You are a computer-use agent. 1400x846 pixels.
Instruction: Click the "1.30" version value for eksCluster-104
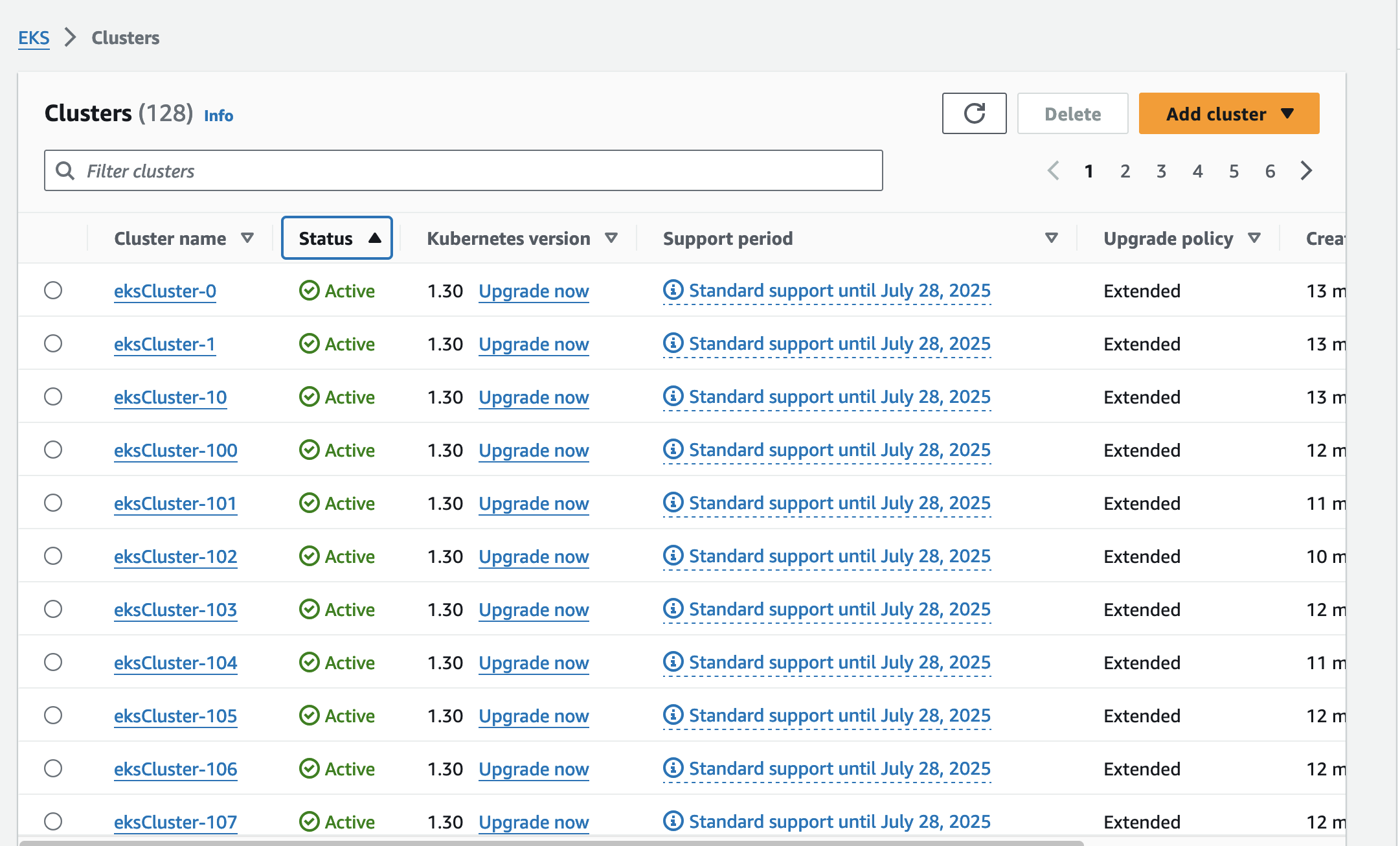click(x=445, y=662)
